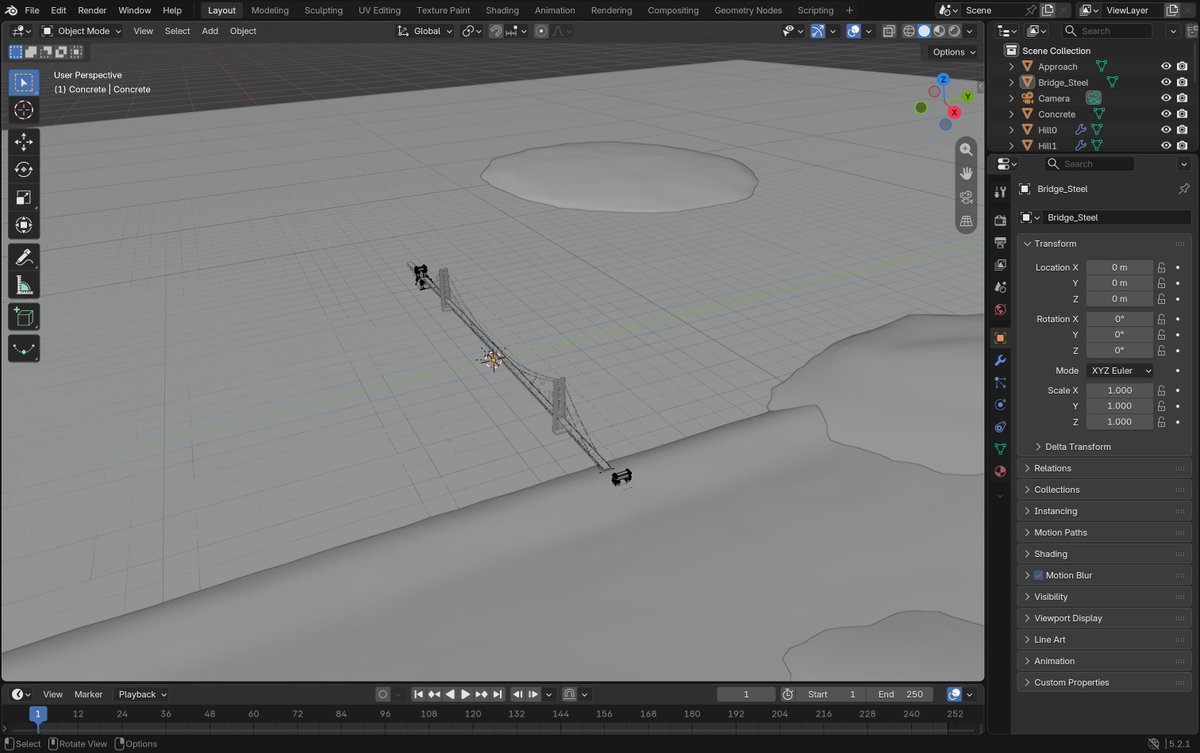Activate the Rotate tool
The image size is (1200, 753).
pyautogui.click(x=24, y=170)
